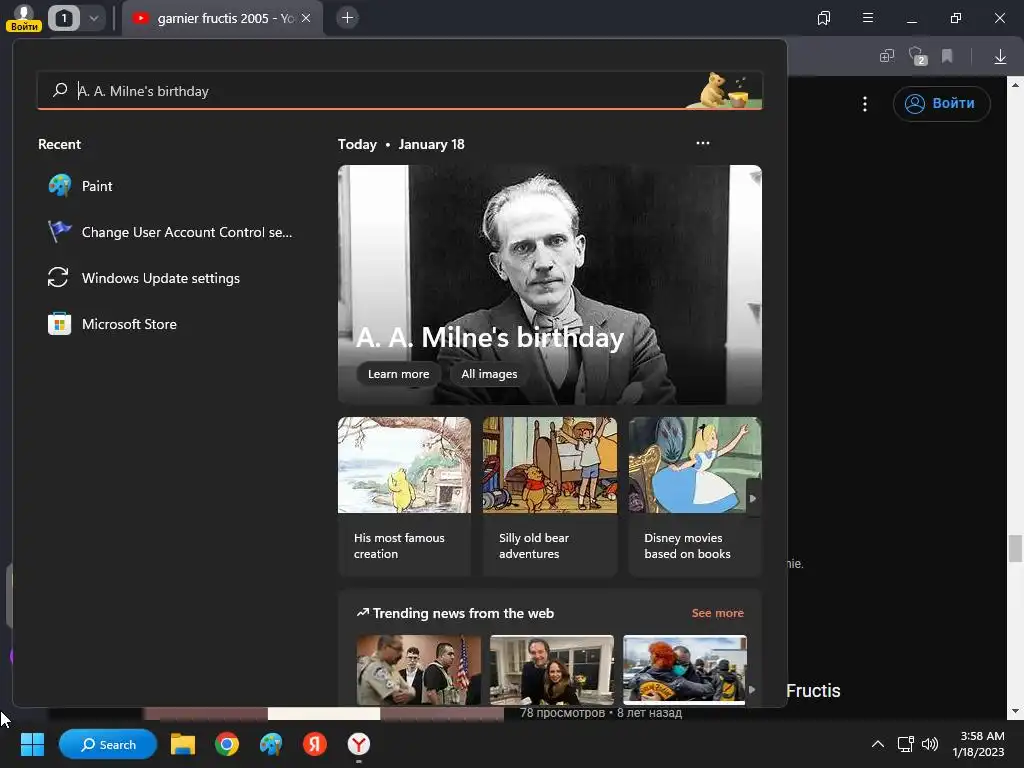Open a new browser tab
This screenshot has height=768, width=1024.
(x=347, y=18)
